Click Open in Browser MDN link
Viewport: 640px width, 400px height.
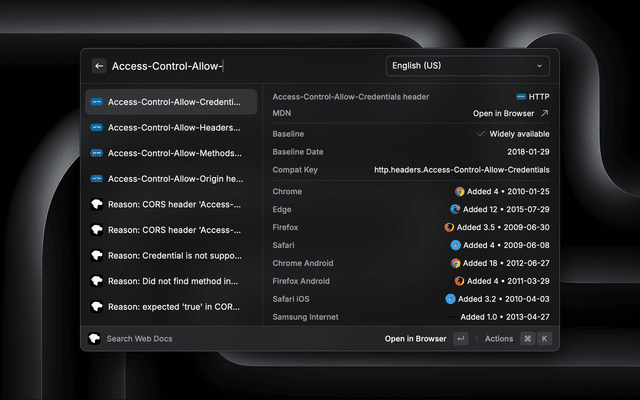511,114
